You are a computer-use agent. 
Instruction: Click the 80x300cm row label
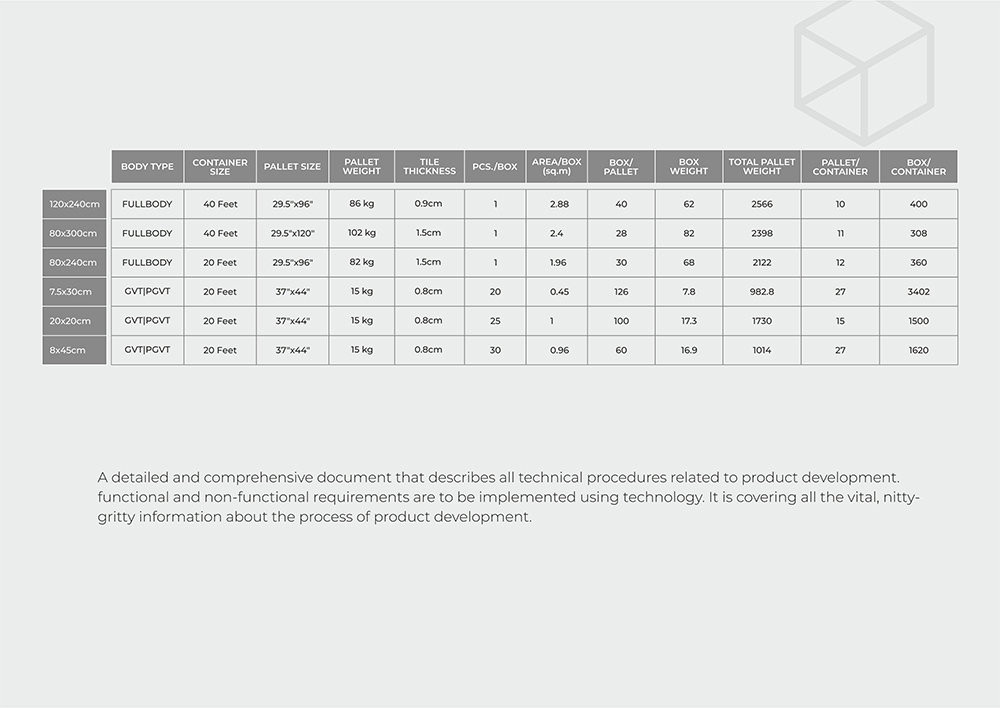75,233
